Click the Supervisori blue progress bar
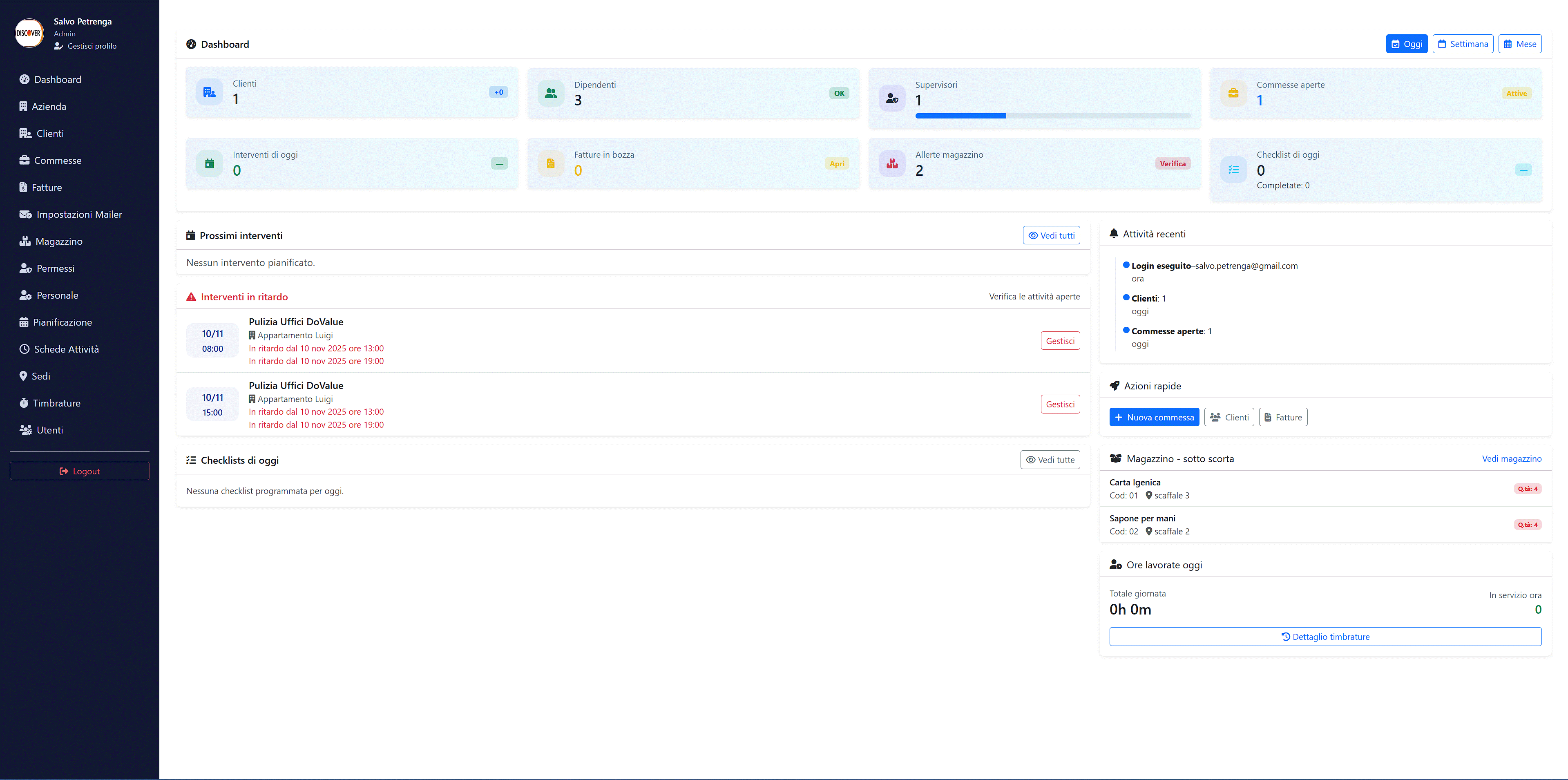The image size is (1568, 780). click(960, 116)
